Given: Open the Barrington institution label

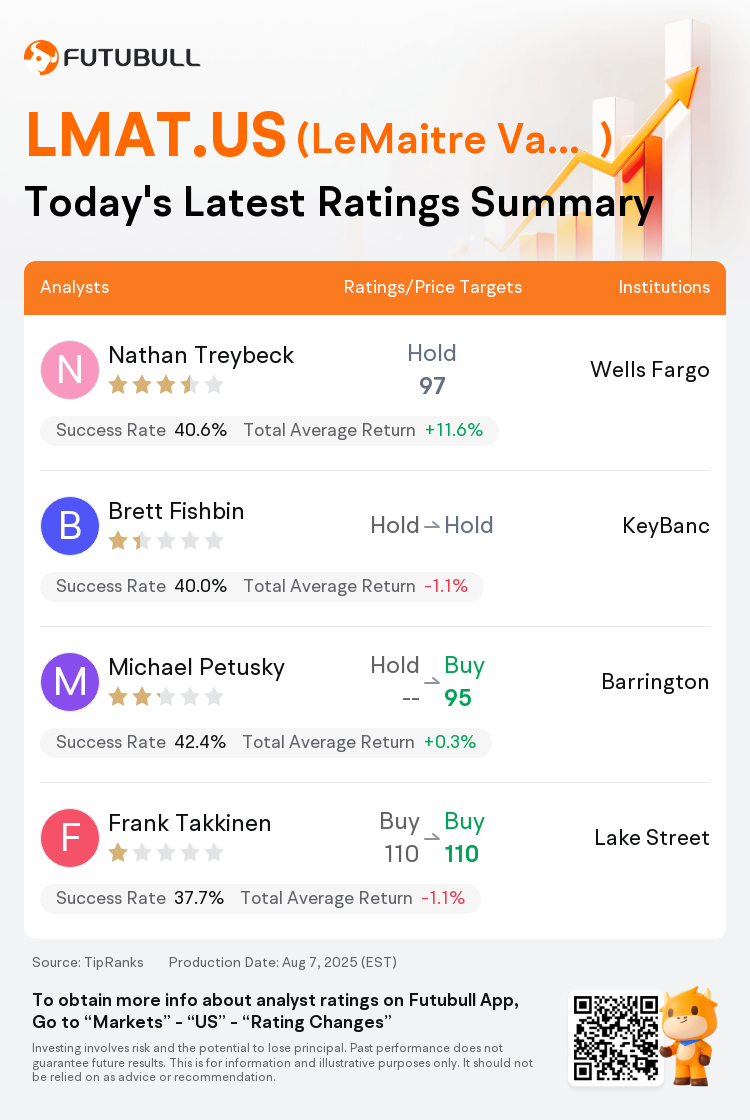Looking at the screenshot, I should pos(655,681).
